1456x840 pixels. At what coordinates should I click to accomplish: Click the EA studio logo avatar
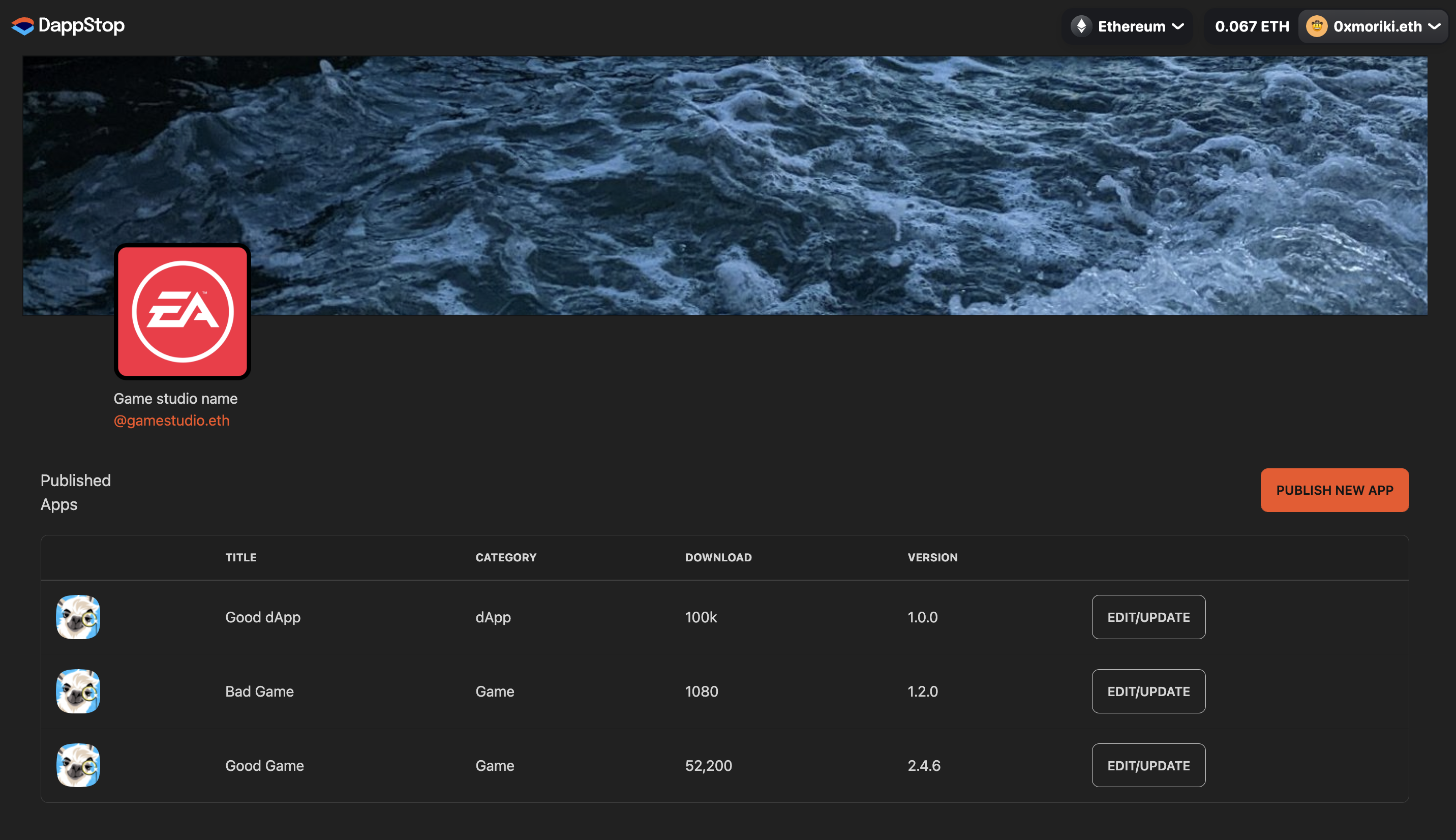click(182, 312)
